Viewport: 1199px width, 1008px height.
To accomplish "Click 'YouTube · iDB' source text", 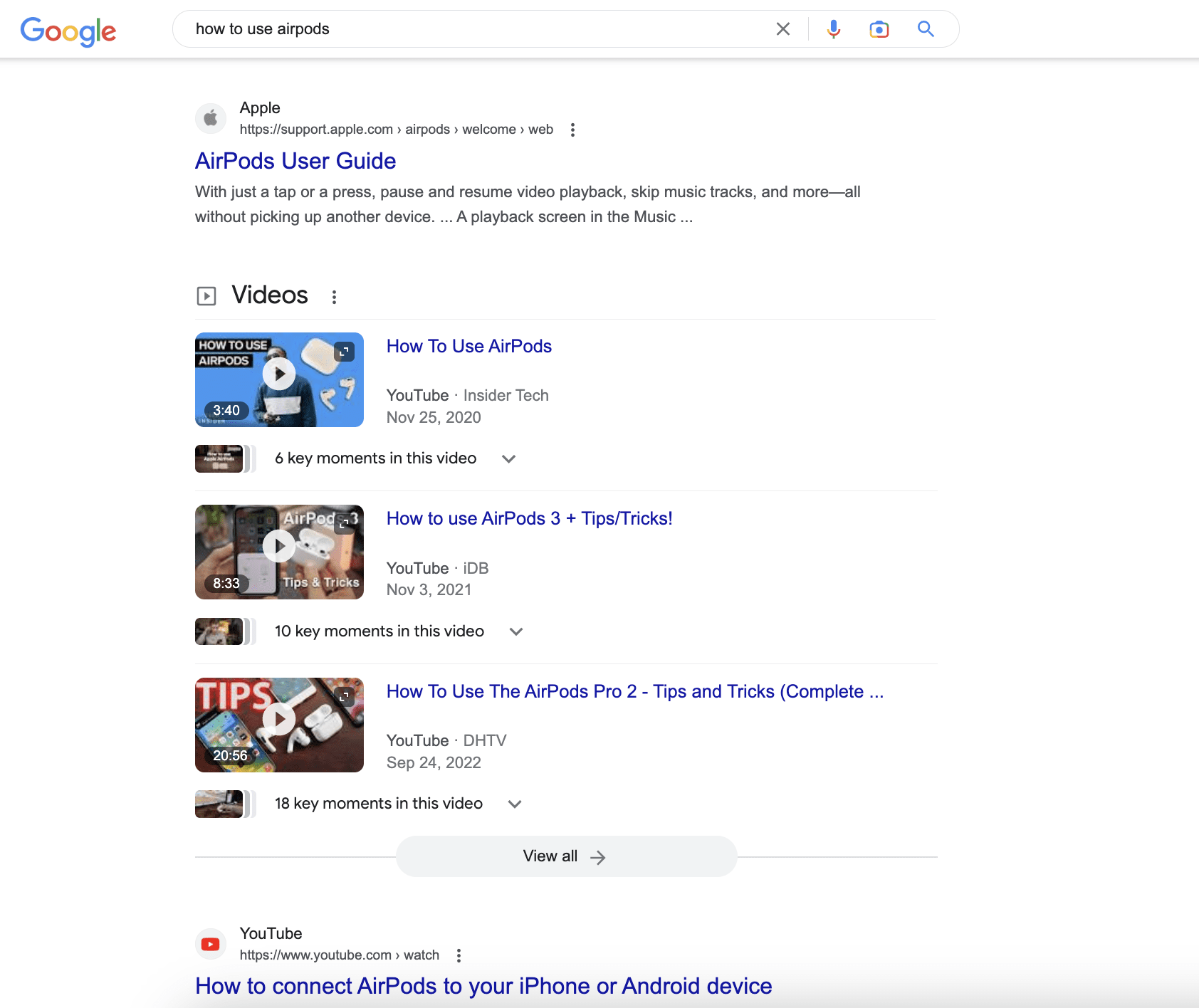I will click(x=438, y=568).
